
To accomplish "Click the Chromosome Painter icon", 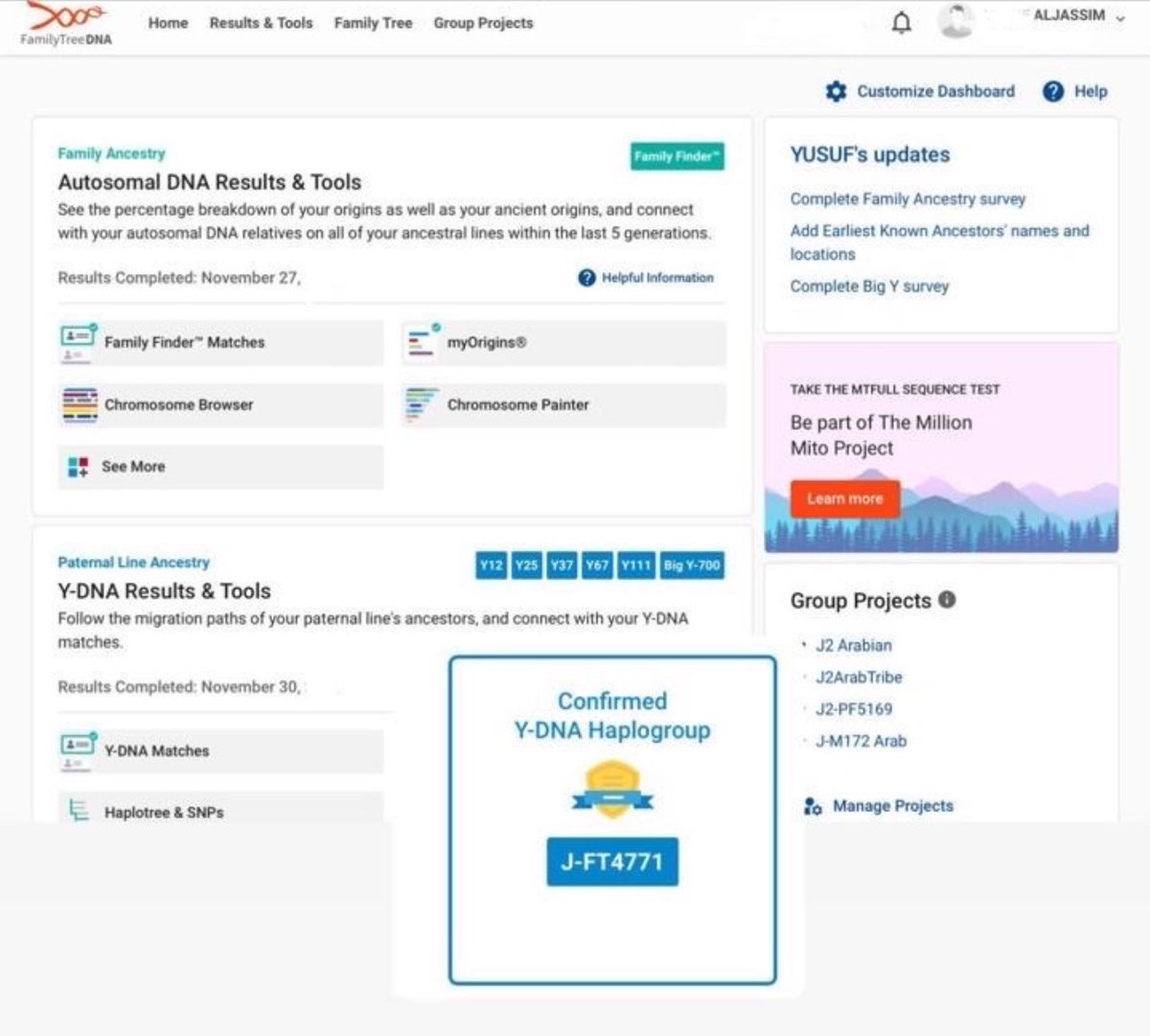I will point(422,404).
